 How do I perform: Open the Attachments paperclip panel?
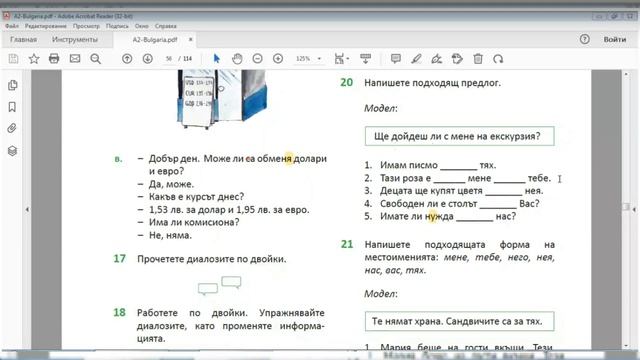tap(12, 129)
